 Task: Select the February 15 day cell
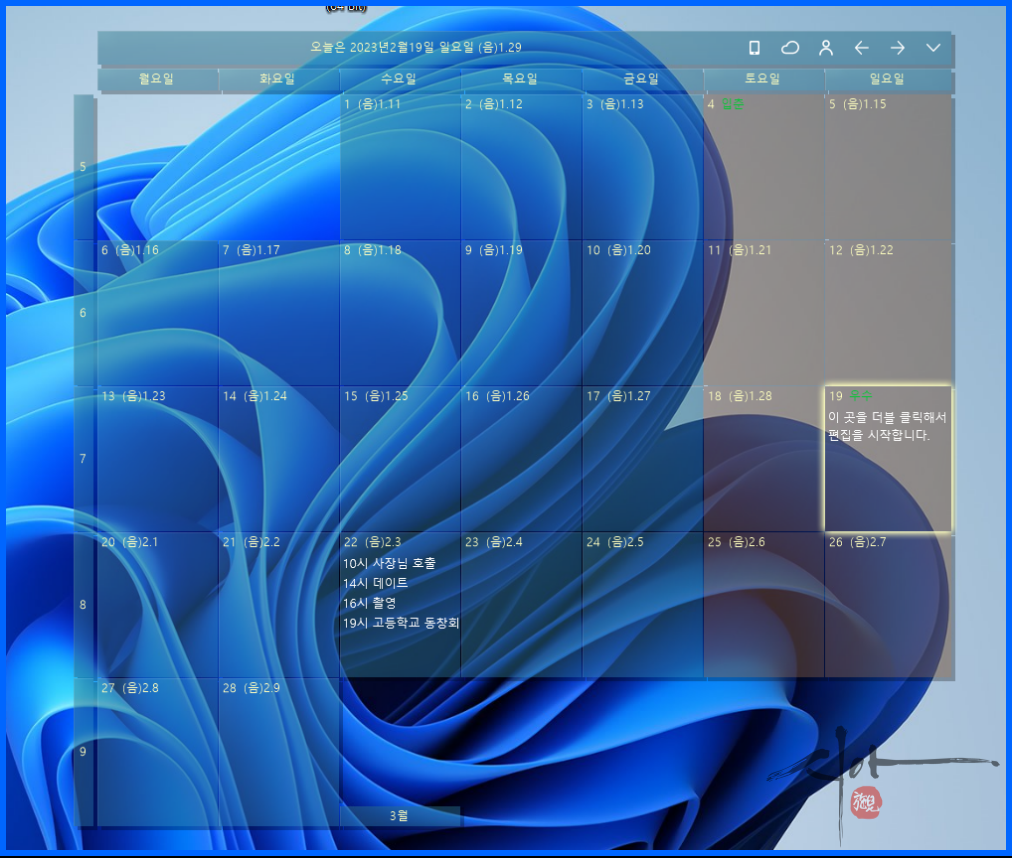click(400, 459)
